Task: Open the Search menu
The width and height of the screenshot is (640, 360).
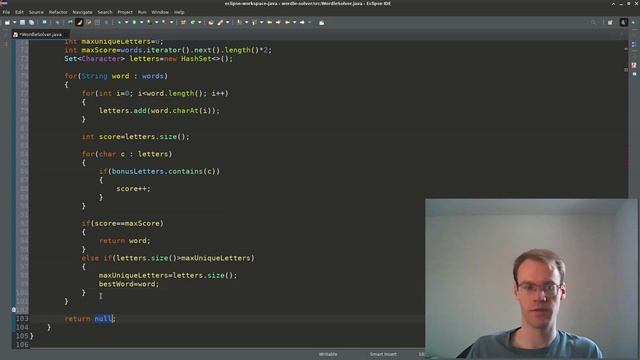Action: point(104,12)
